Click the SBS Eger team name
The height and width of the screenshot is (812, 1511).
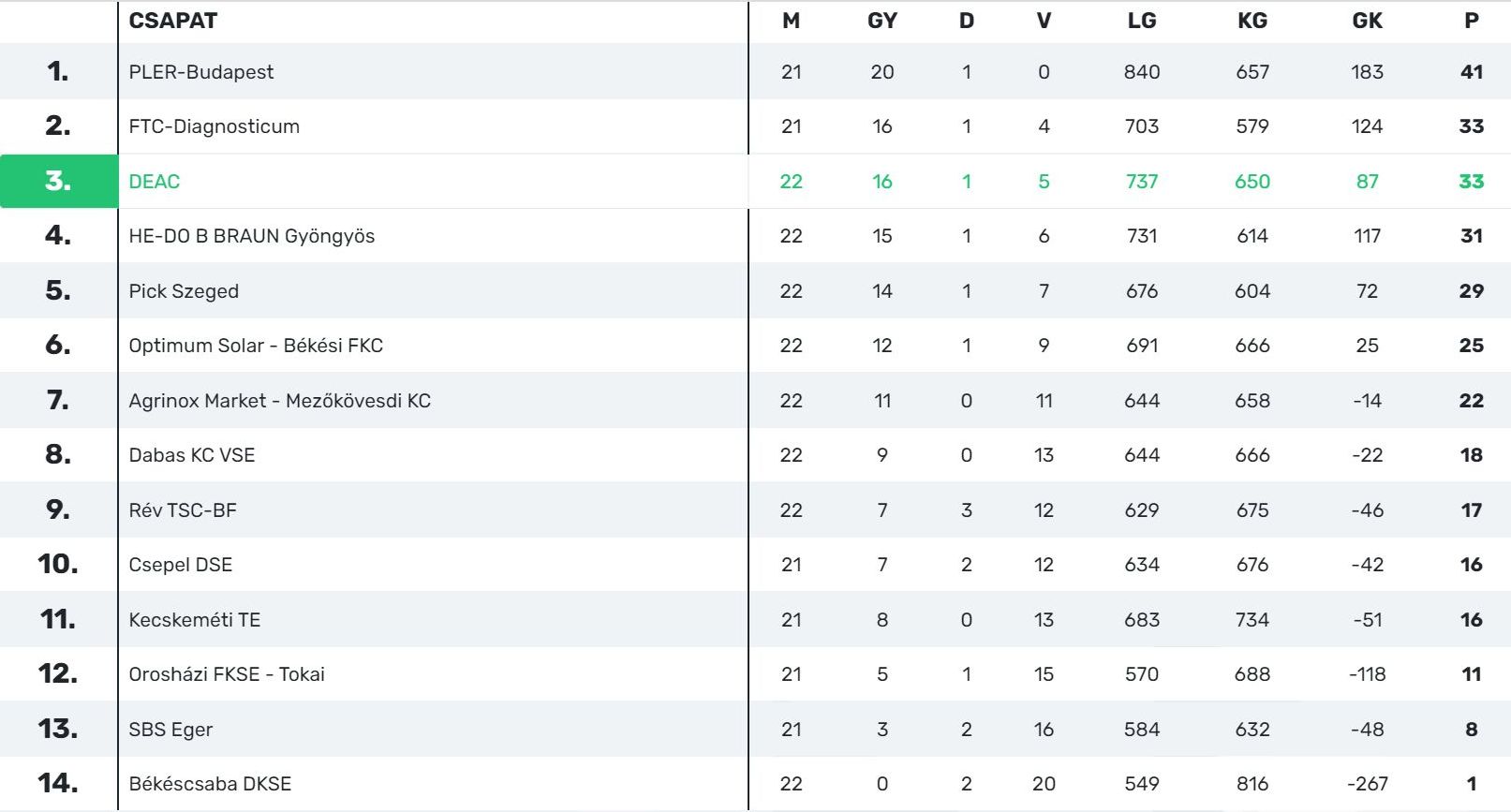click(x=170, y=730)
